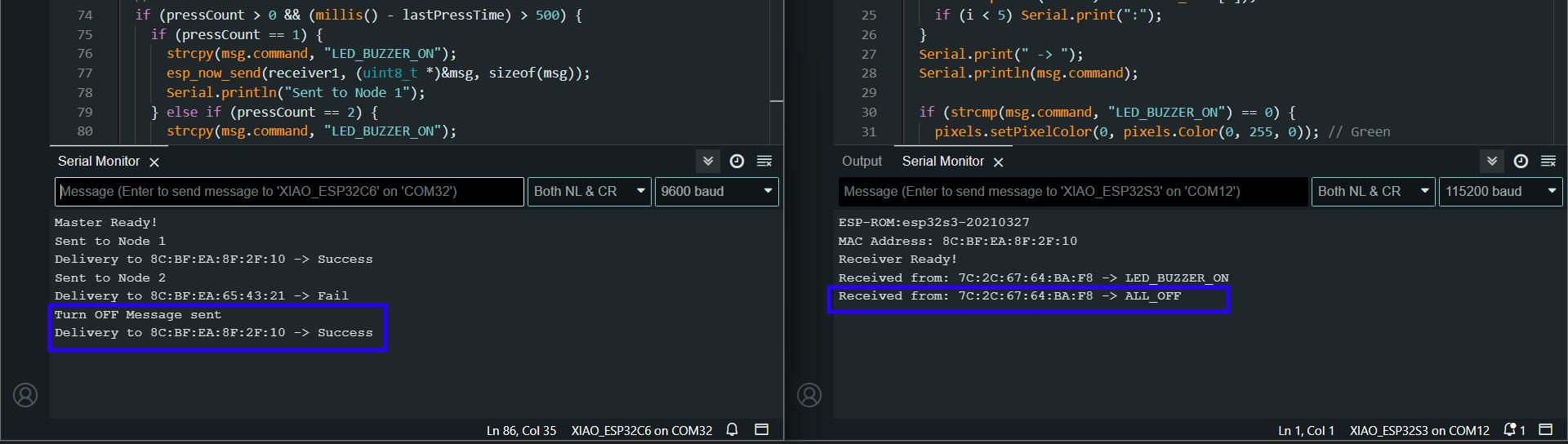
Task: Open the user profile icon in right window
Action: (x=809, y=395)
